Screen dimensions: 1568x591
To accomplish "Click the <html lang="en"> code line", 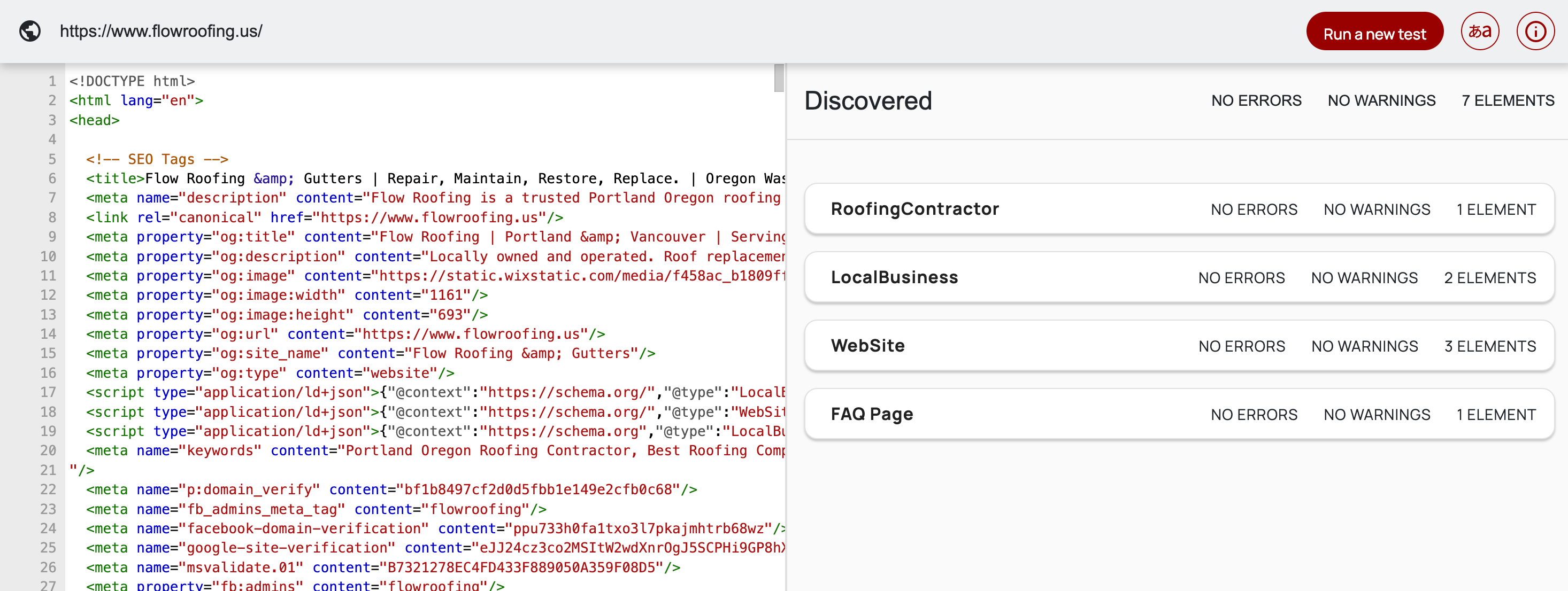I will 136,100.
